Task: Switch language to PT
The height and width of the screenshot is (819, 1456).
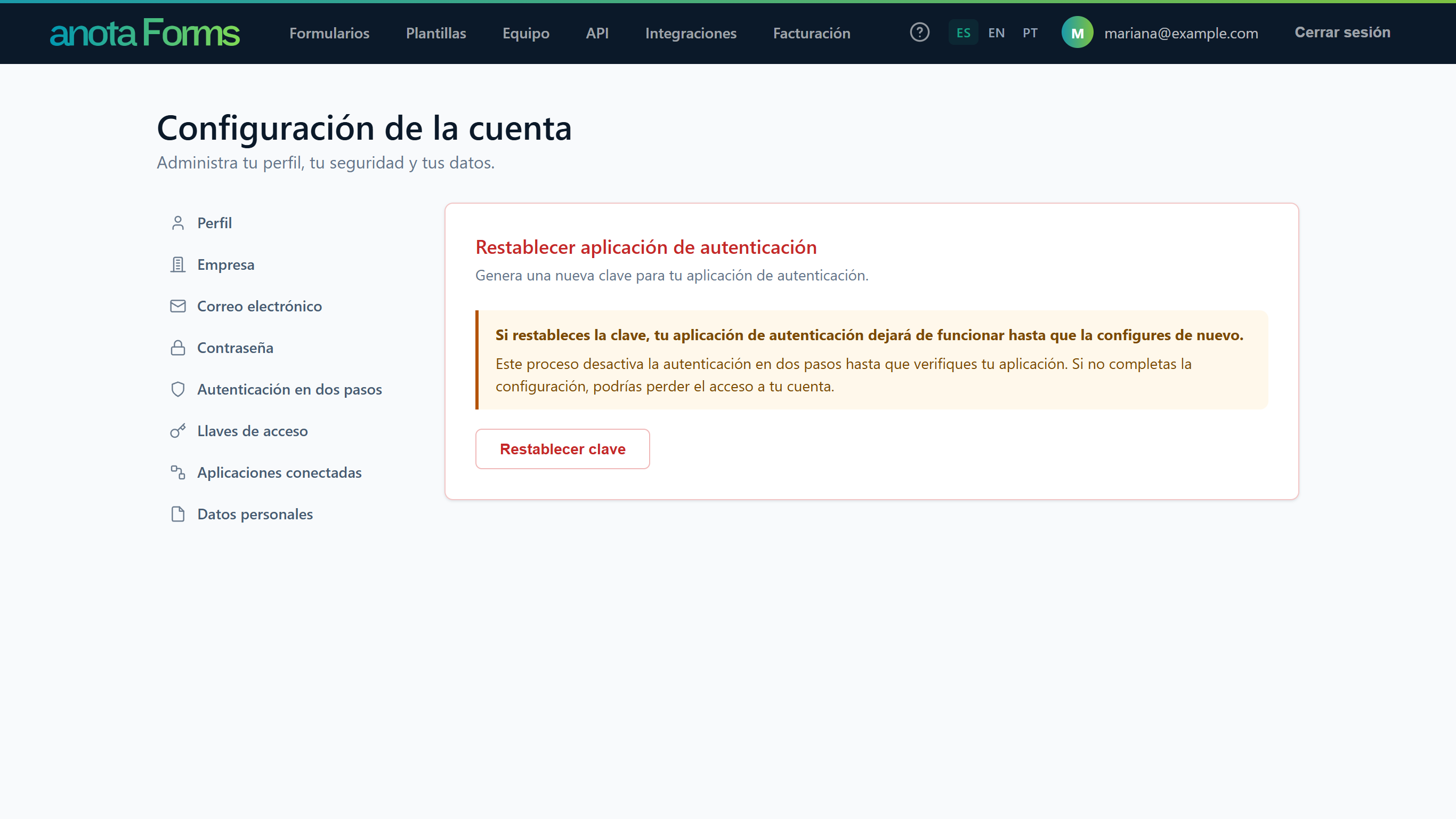Action: pos(1030,33)
